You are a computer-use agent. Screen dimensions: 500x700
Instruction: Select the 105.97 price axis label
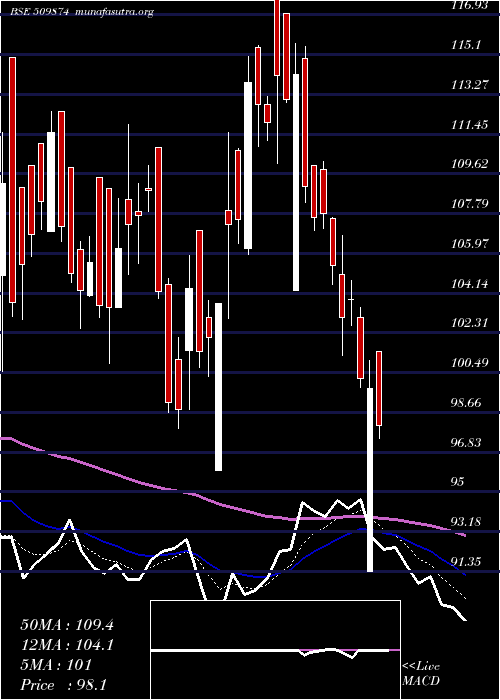(x=470, y=244)
